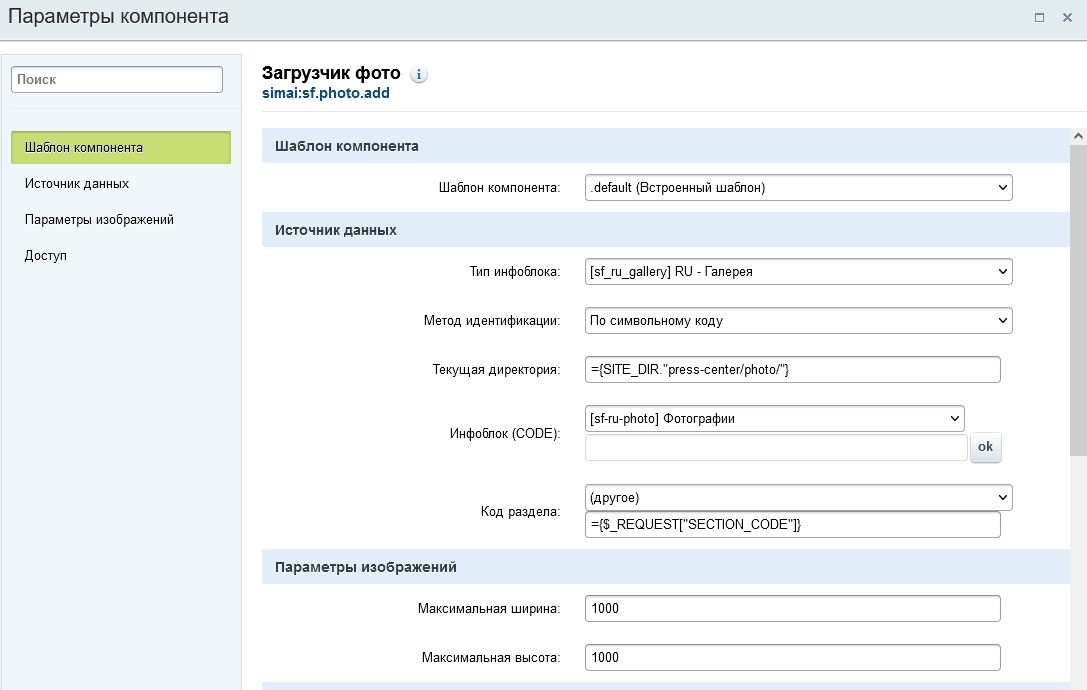Open the Метод идентификации dropdown
1087x690 pixels.
point(798,321)
